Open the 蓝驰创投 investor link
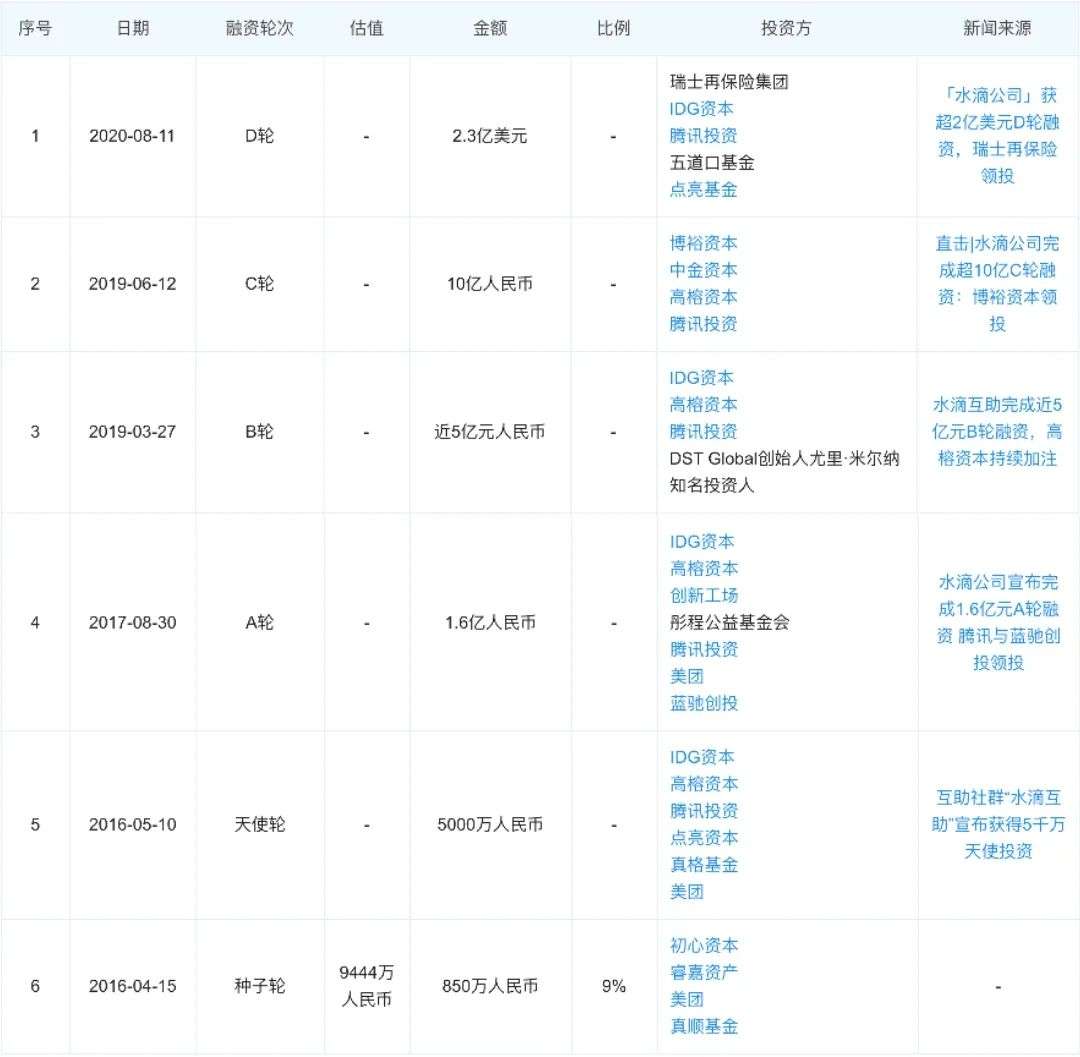This screenshot has width=1080, height=1057. click(703, 703)
